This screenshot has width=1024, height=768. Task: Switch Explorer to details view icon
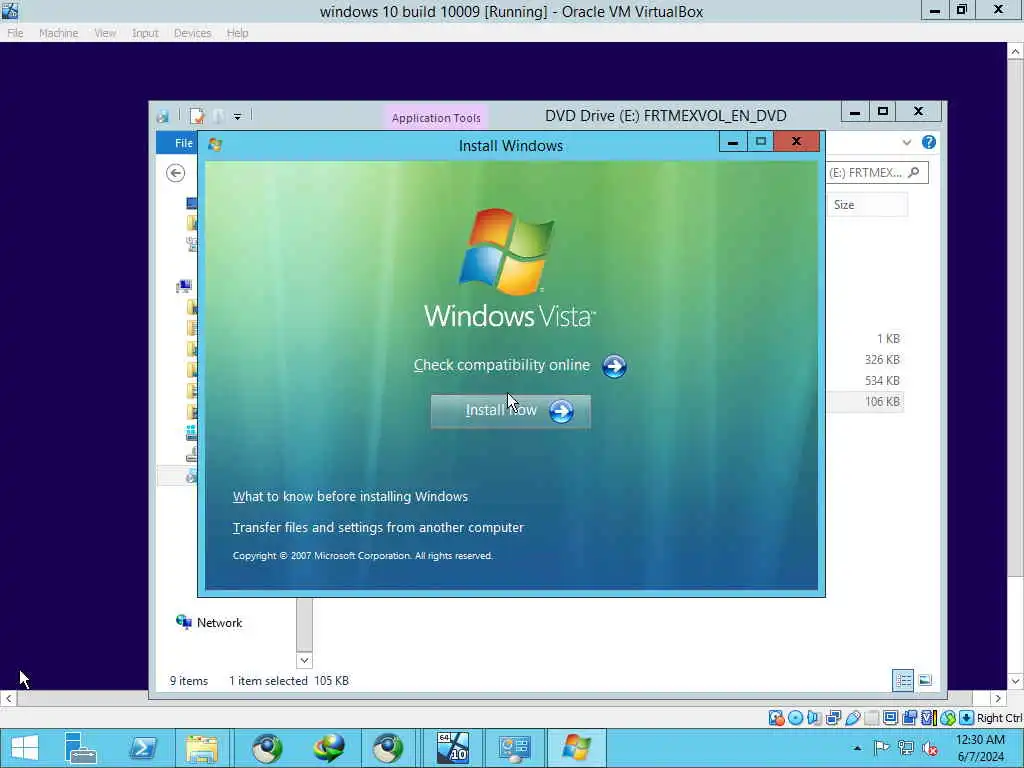[903, 680]
